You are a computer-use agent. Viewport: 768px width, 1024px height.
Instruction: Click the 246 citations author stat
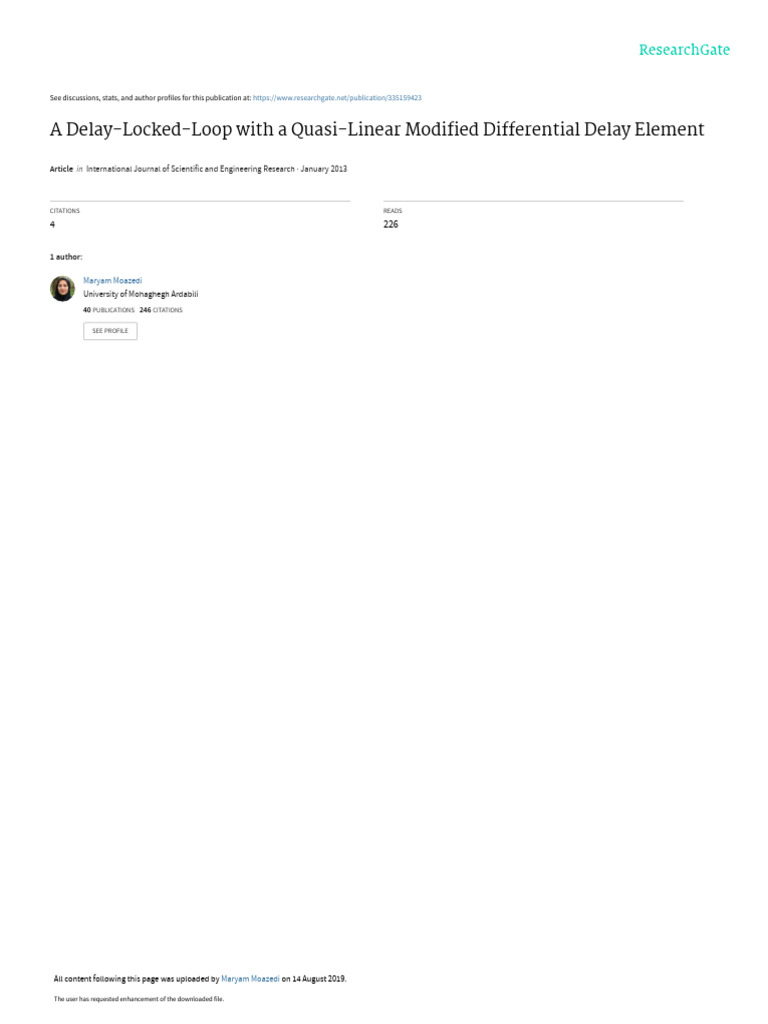pyautogui.click(x=161, y=310)
